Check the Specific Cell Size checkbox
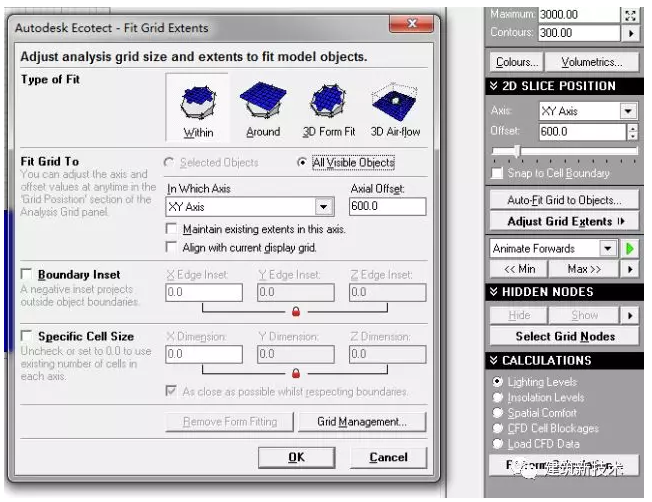652x502 pixels. click(26, 335)
